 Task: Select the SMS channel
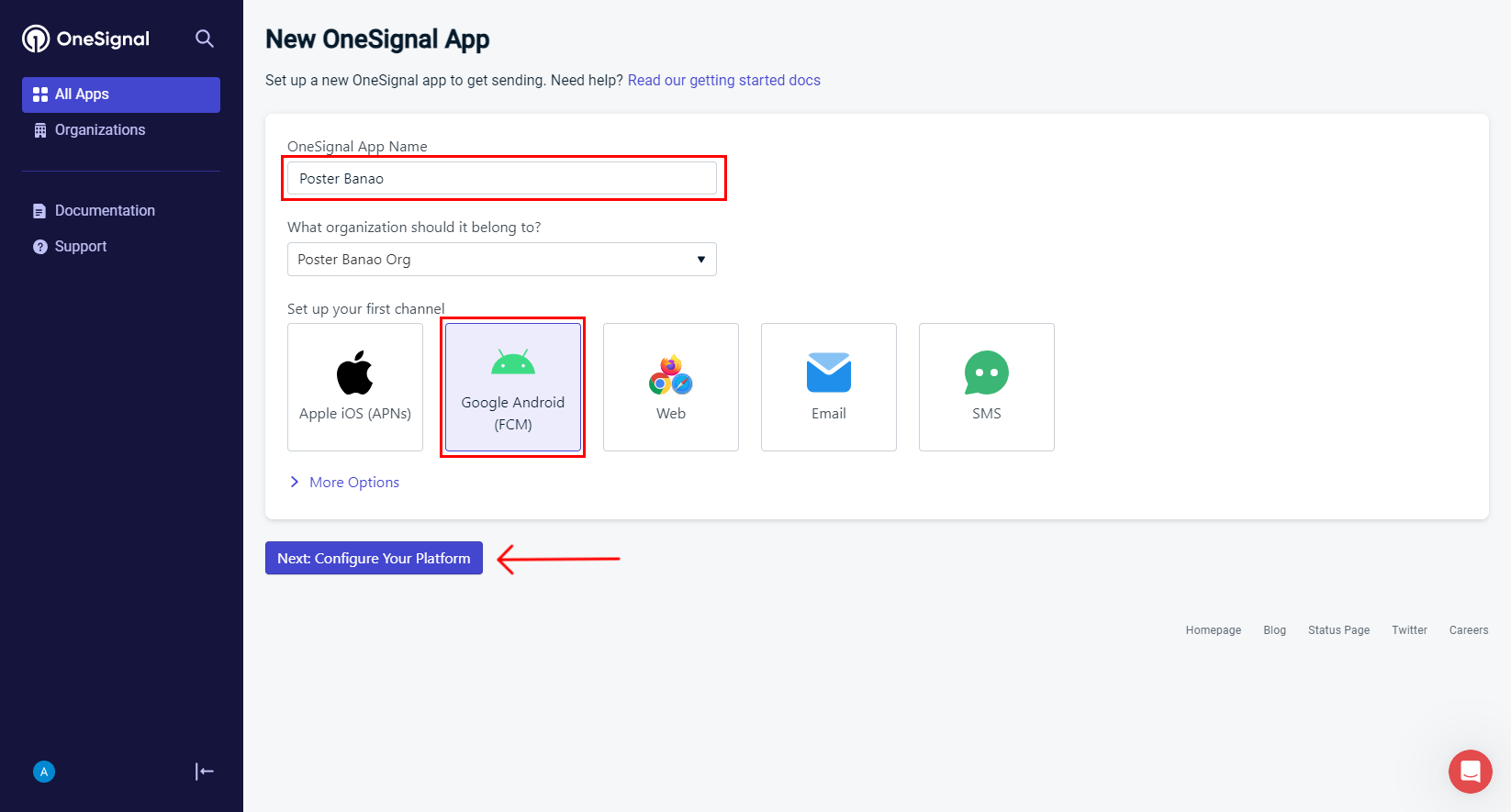987,387
